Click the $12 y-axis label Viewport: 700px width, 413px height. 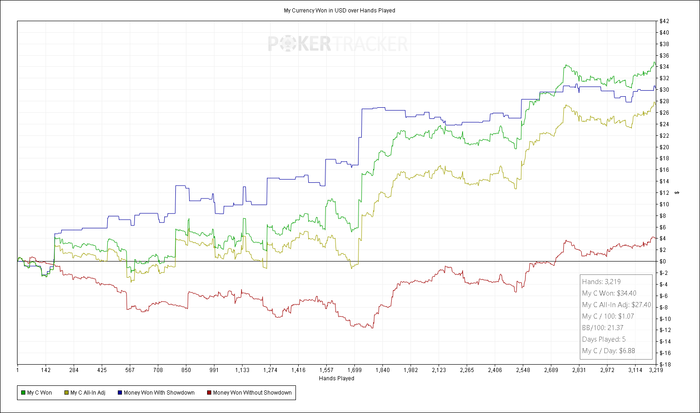pyautogui.click(x=664, y=193)
